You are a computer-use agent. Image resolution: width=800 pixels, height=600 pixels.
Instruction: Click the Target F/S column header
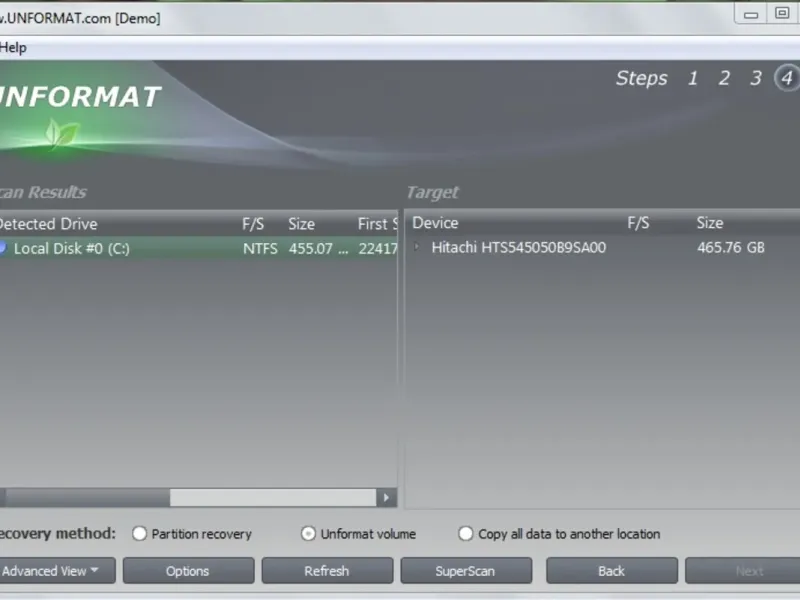[638, 223]
